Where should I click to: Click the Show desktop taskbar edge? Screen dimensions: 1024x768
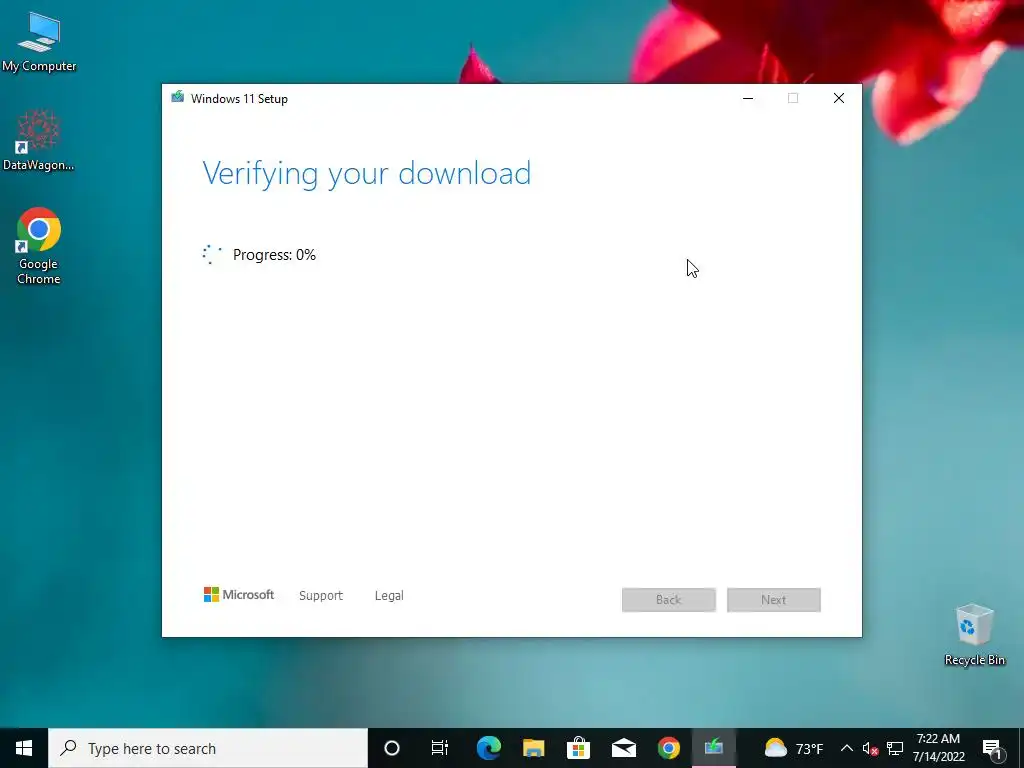coord(1021,748)
